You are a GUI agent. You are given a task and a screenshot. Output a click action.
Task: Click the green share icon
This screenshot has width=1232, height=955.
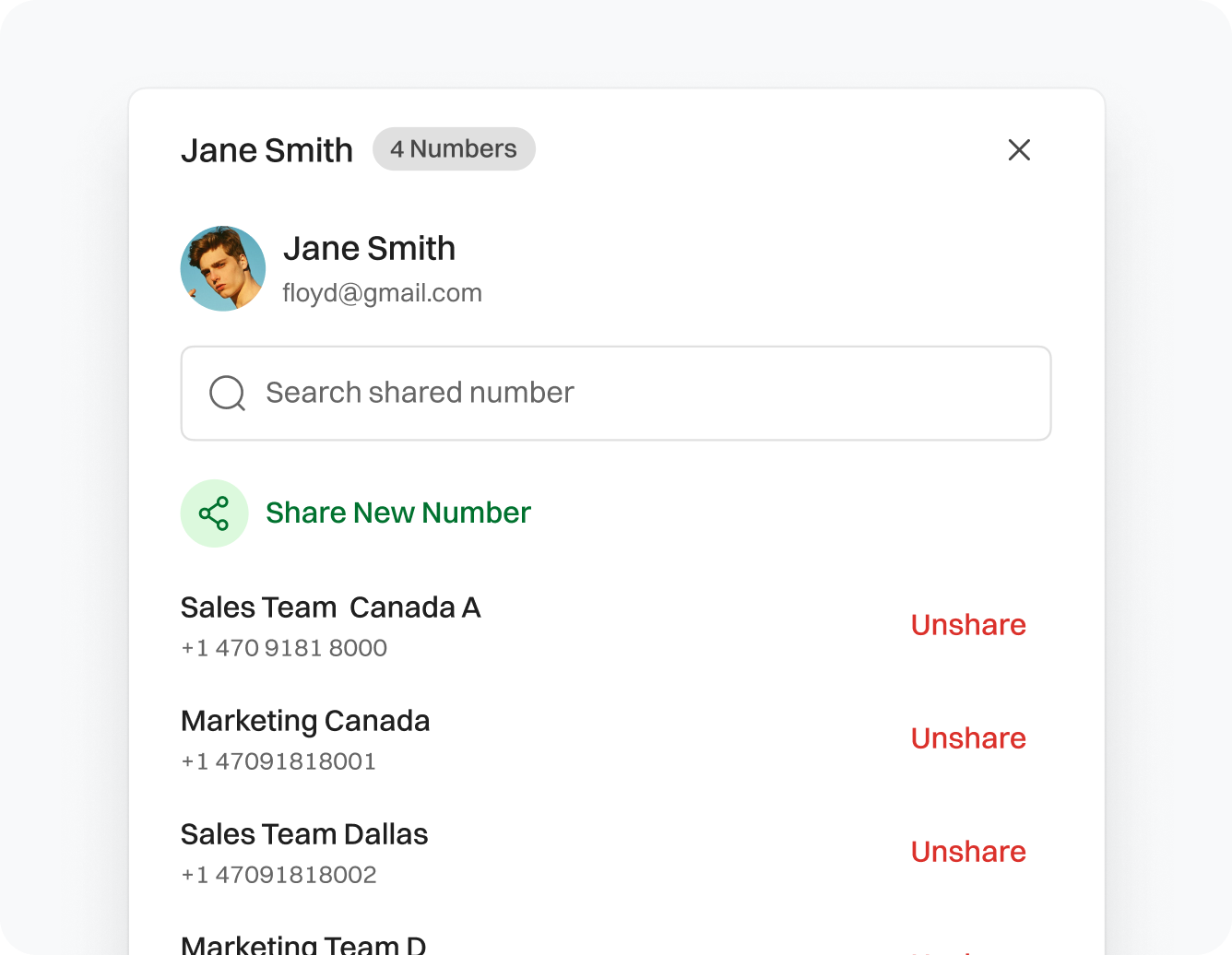click(x=214, y=513)
